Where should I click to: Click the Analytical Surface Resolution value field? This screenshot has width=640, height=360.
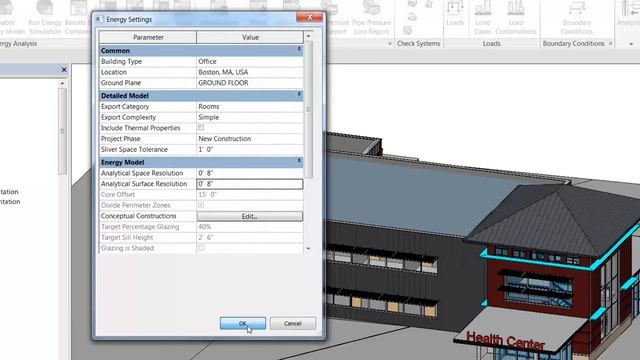250,184
